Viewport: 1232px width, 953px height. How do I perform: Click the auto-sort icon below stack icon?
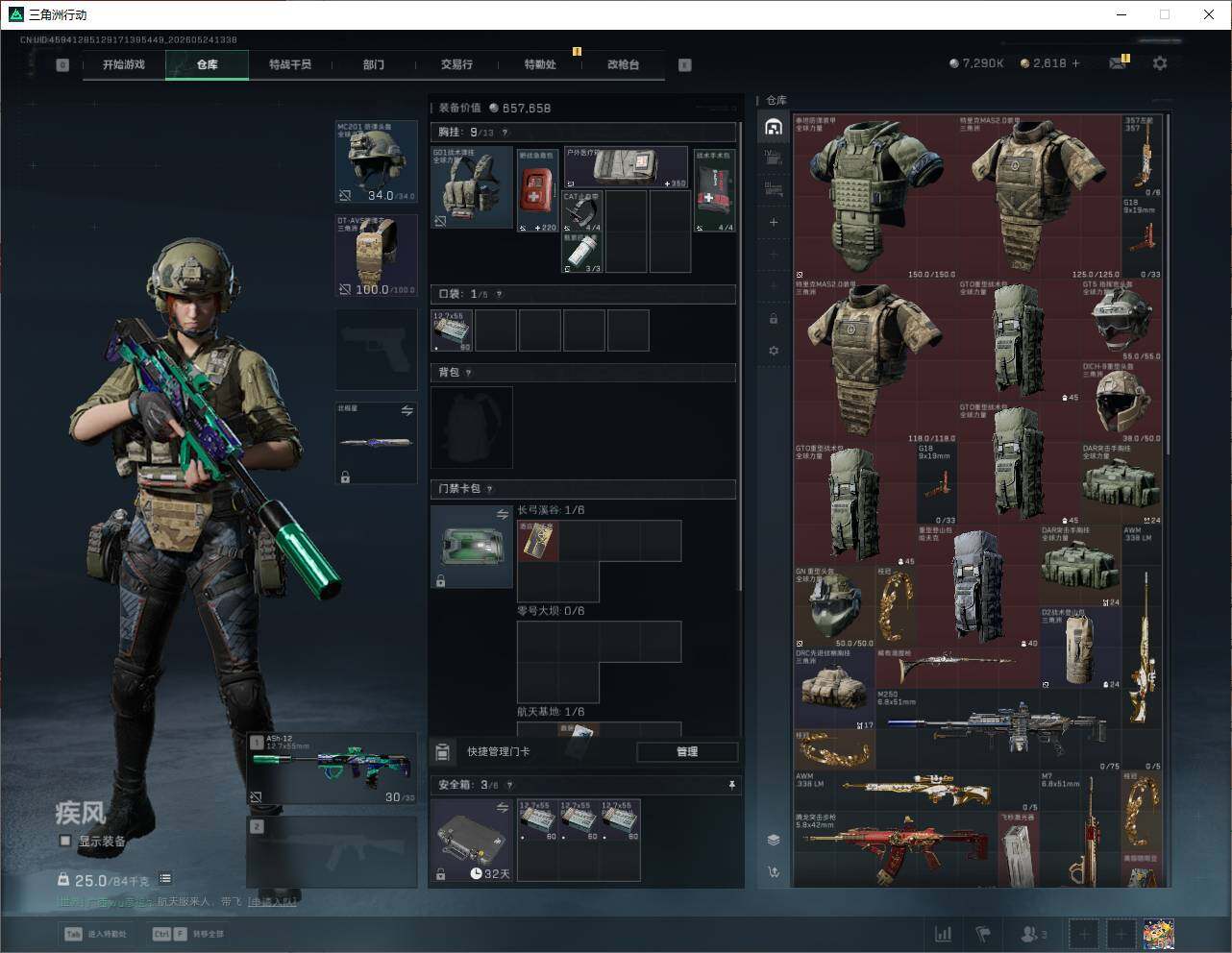[x=774, y=872]
